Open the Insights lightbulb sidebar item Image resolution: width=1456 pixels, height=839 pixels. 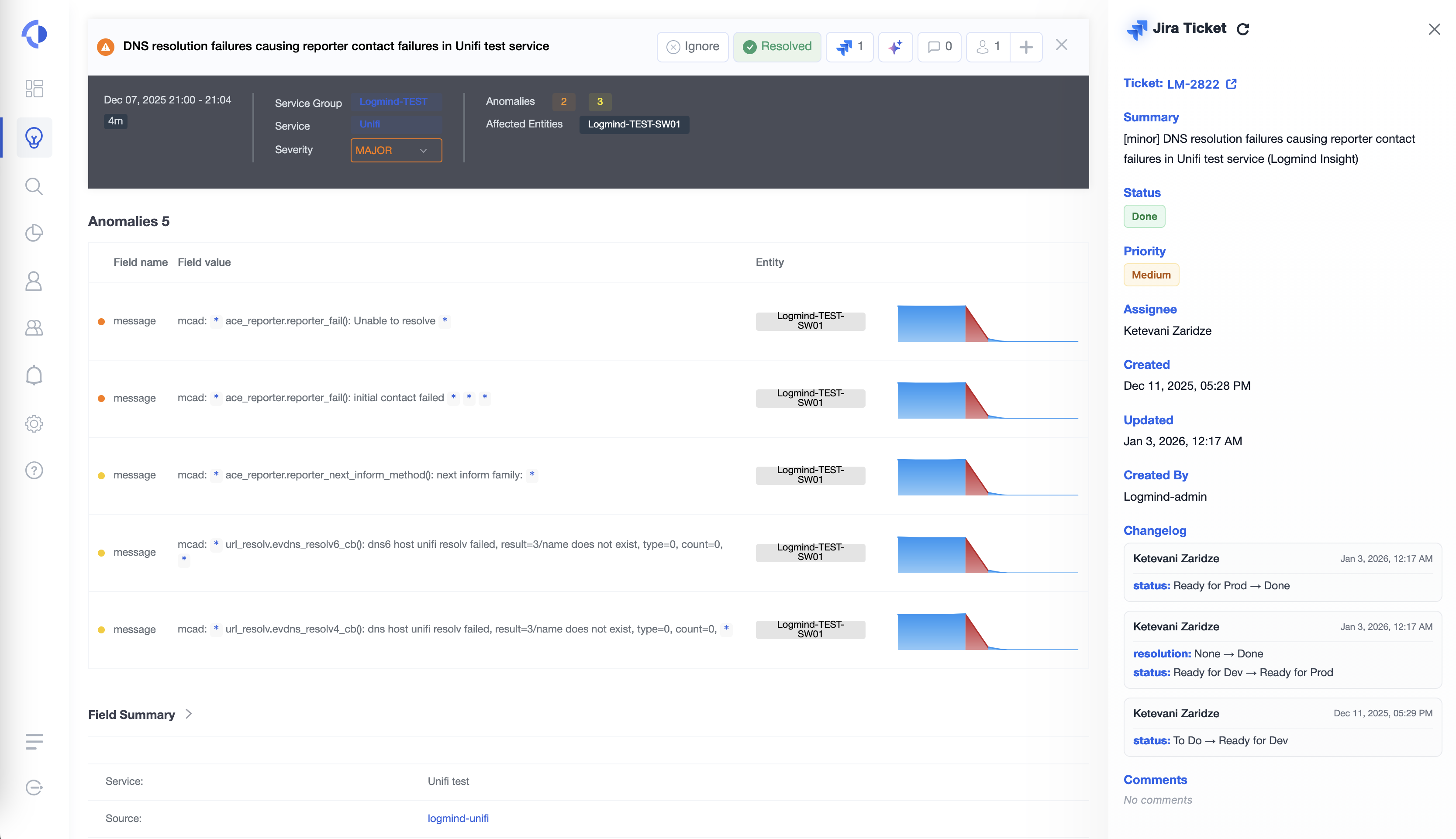(x=34, y=137)
